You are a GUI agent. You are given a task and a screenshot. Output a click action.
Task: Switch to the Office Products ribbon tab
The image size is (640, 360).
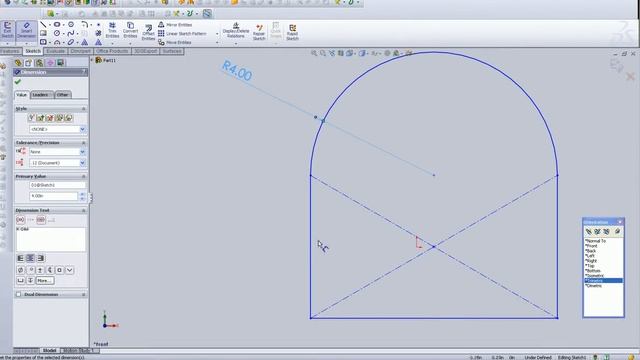[112, 51]
